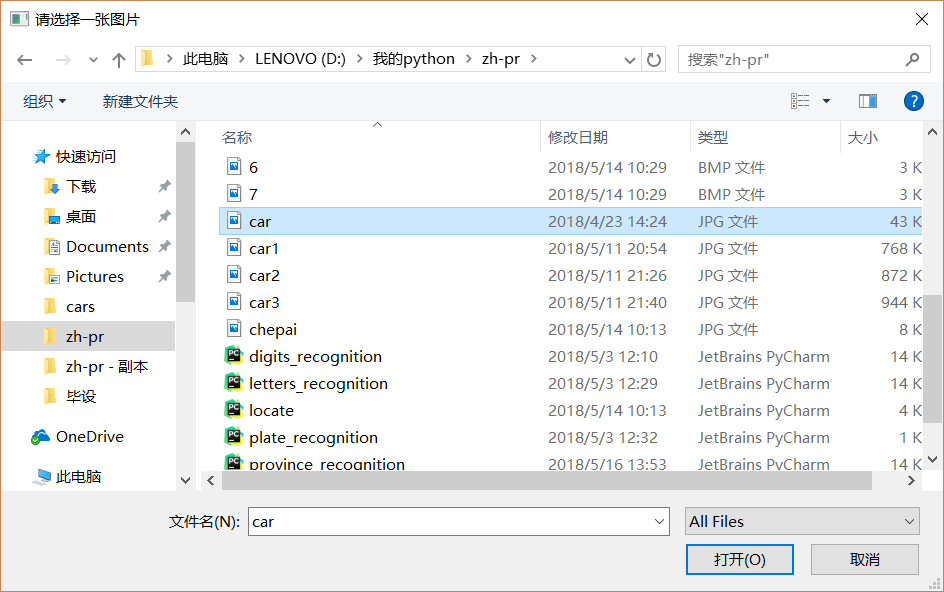Image resolution: width=944 pixels, height=592 pixels.
Task: Open the All Files type dropdown
Action: [802, 522]
